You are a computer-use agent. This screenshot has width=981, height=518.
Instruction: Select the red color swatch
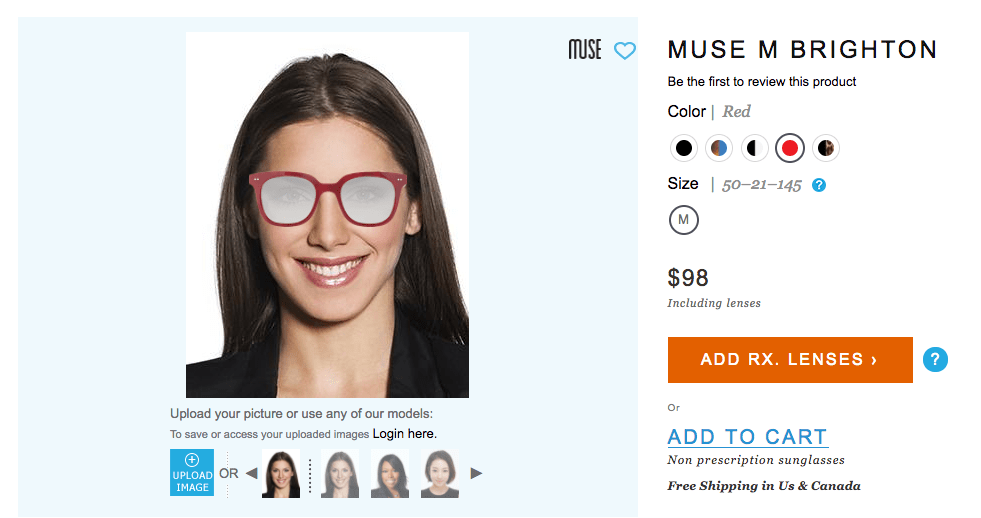[x=790, y=148]
